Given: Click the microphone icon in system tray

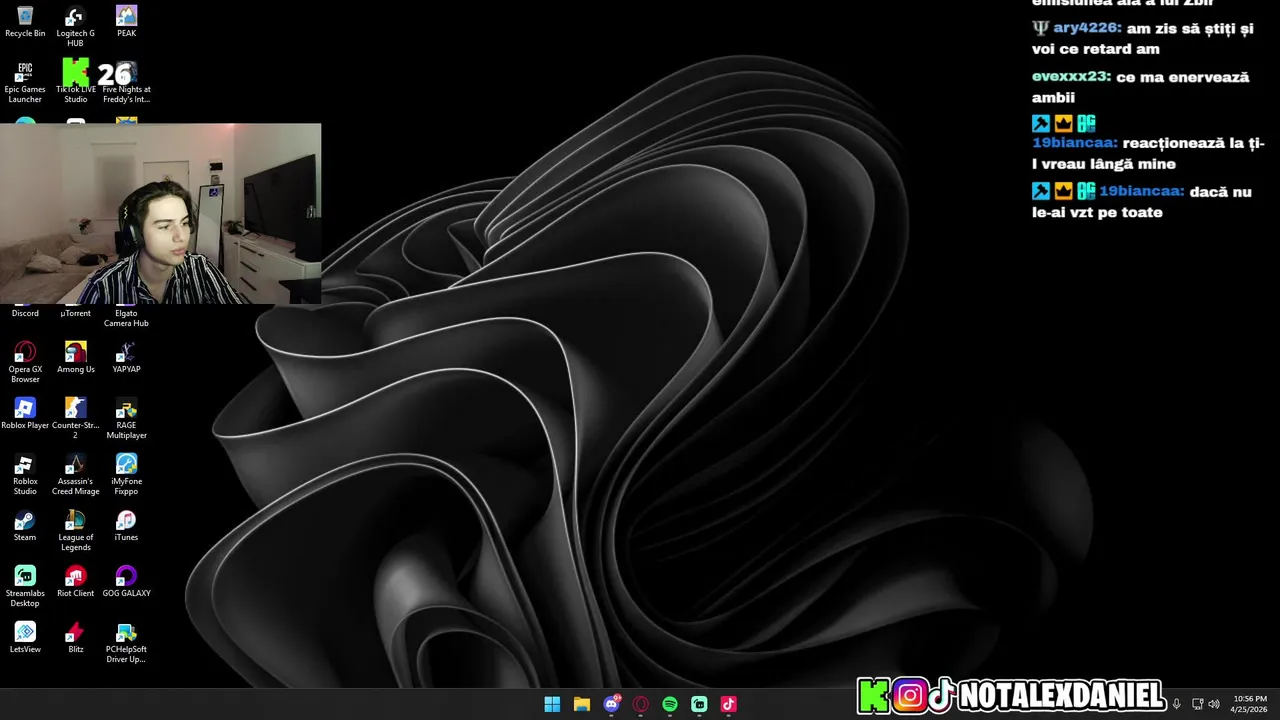Looking at the screenshot, I should pyautogui.click(x=1177, y=704).
